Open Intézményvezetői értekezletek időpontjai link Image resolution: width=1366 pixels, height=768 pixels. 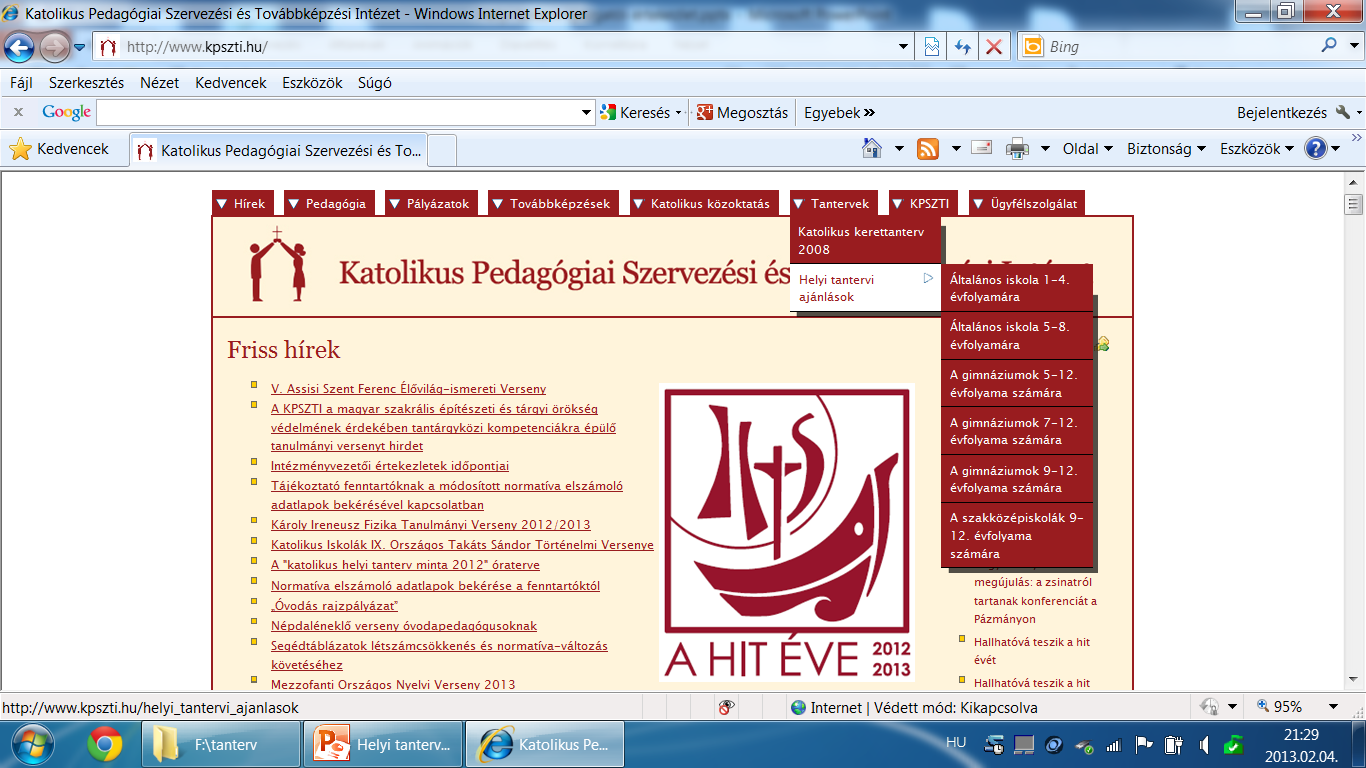click(x=390, y=465)
